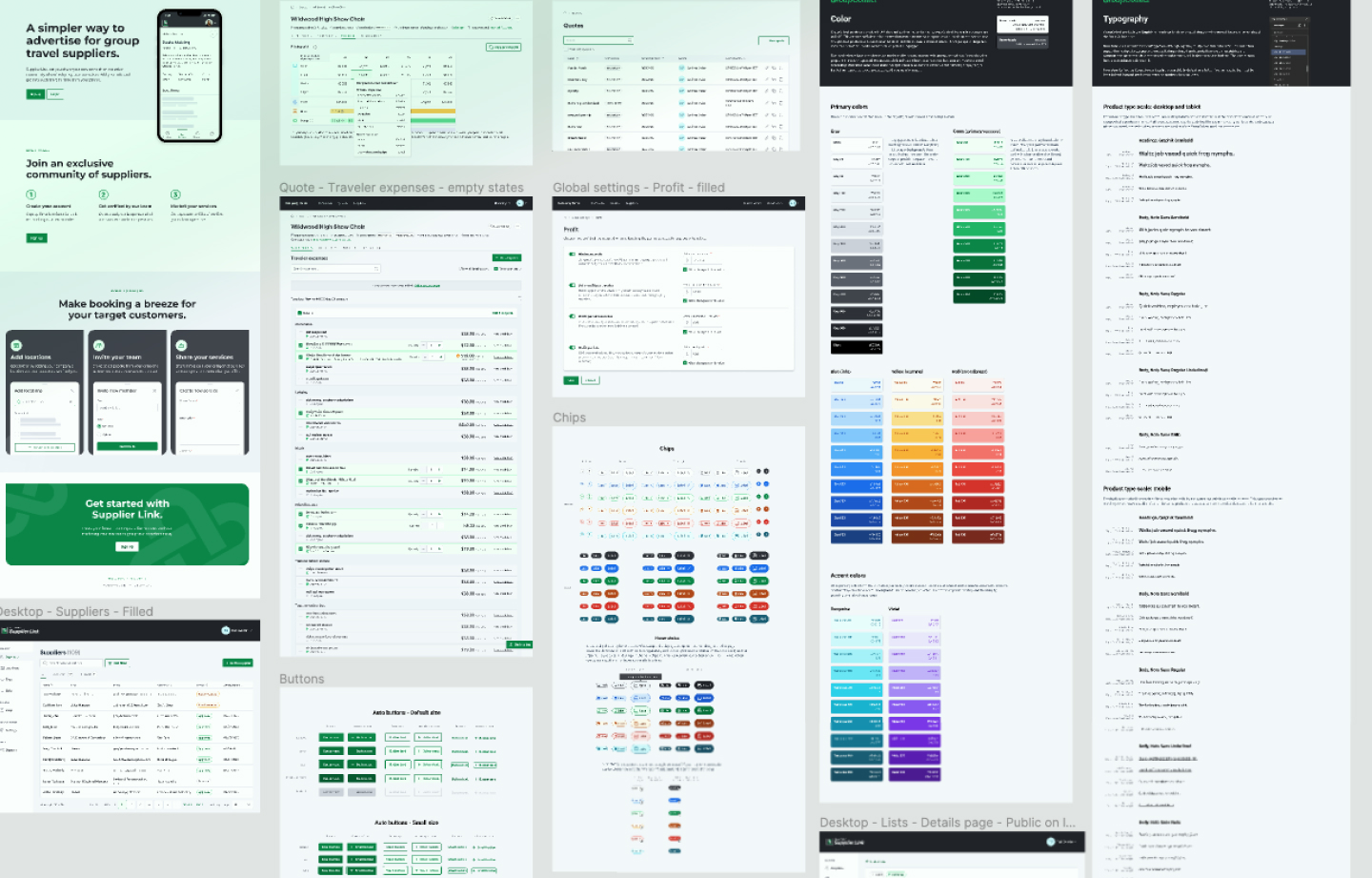The width and height of the screenshot is (1372, 878).
Task: Click the heading Join an exclusive community of suppliers
Action: click(89, 169)
